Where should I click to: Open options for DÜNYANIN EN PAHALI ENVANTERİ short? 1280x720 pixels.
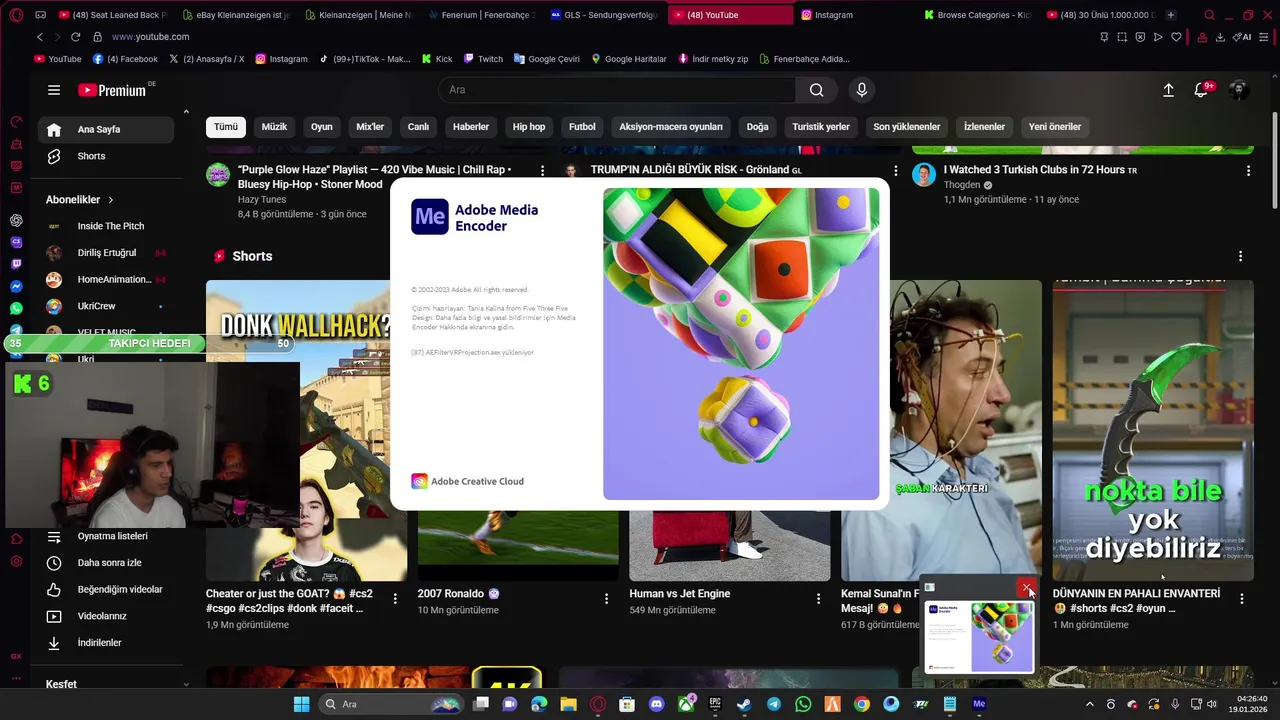1241,598
